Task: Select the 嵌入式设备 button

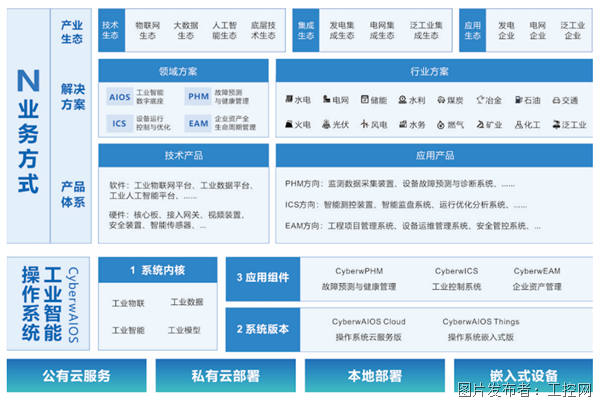Action: tap(523, 375)
